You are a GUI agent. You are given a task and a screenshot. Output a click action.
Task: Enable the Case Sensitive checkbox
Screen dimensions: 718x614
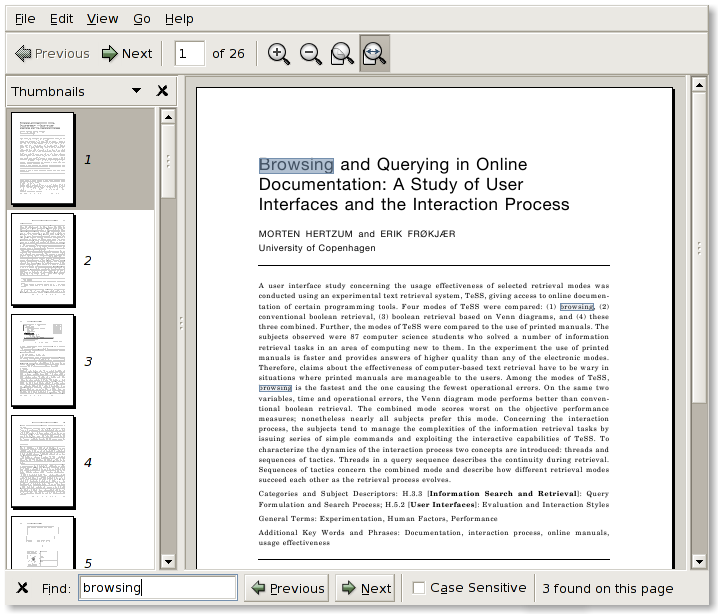tap(419, 588)
